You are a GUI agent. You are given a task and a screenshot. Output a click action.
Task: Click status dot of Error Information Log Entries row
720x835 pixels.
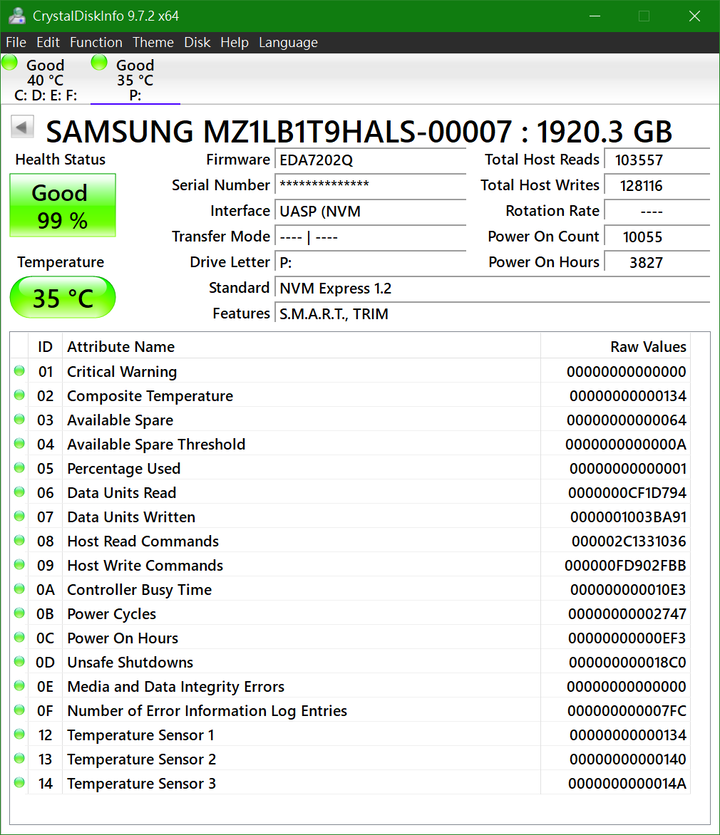click(20, 710)
